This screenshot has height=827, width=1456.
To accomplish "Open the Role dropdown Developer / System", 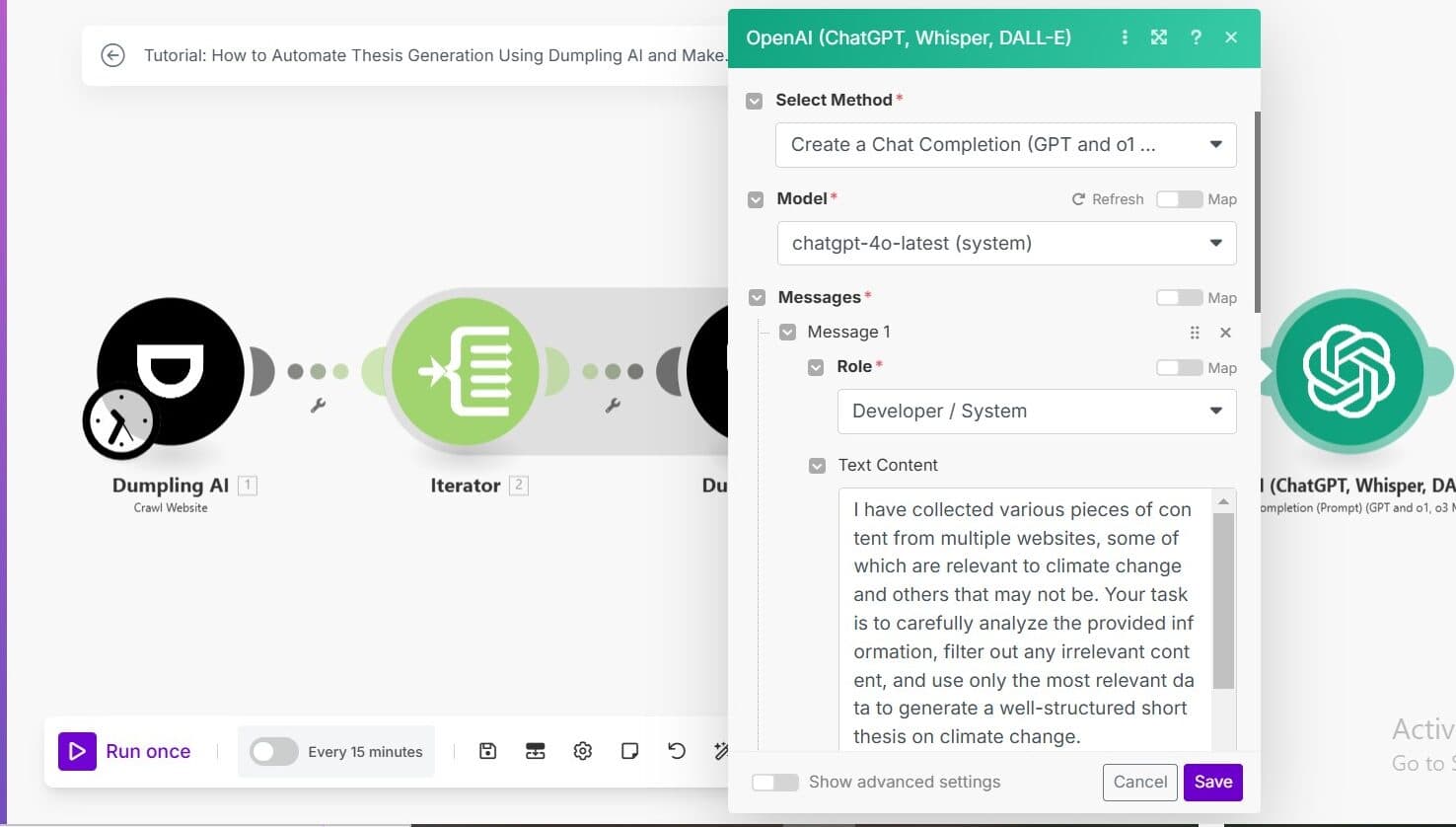I will point(1037,412).
